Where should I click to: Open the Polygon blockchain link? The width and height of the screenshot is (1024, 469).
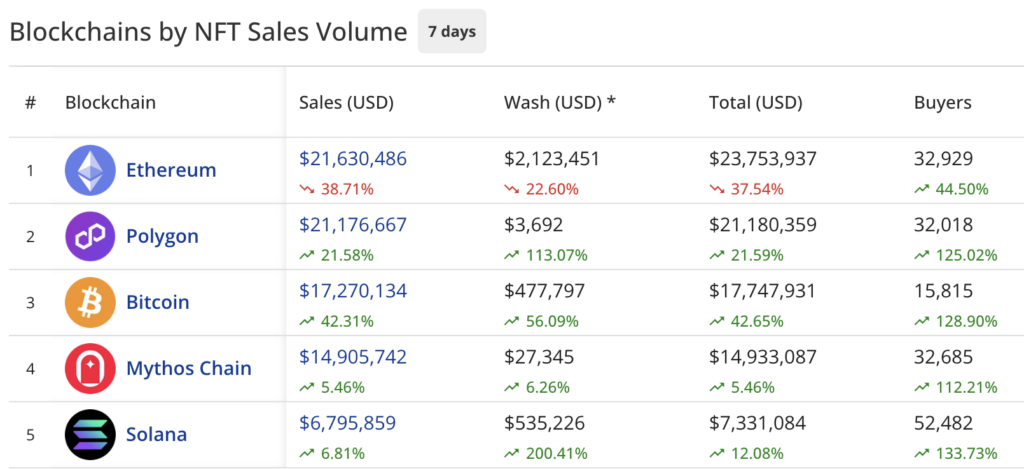click(162, 236)
